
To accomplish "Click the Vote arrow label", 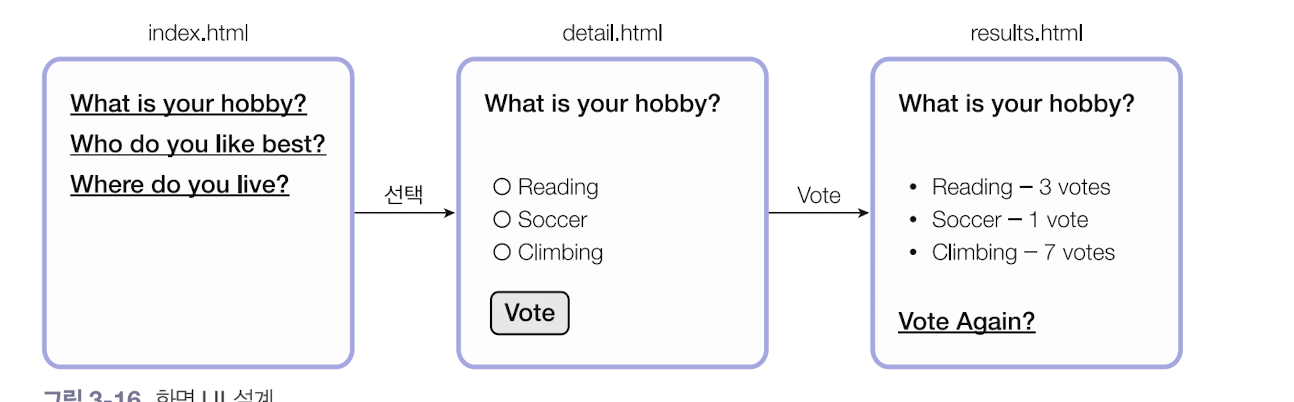I will pyautogui.click(x=818, y=196).
